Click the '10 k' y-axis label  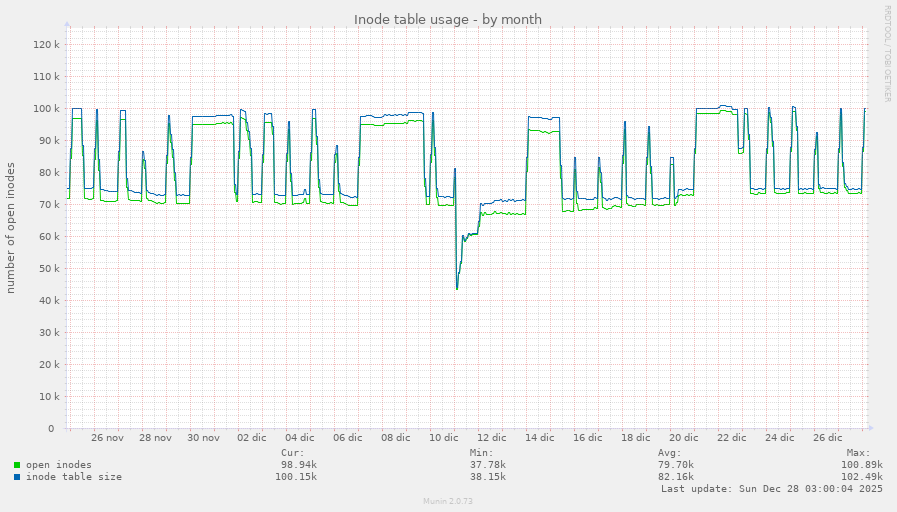tap(49, 396)
